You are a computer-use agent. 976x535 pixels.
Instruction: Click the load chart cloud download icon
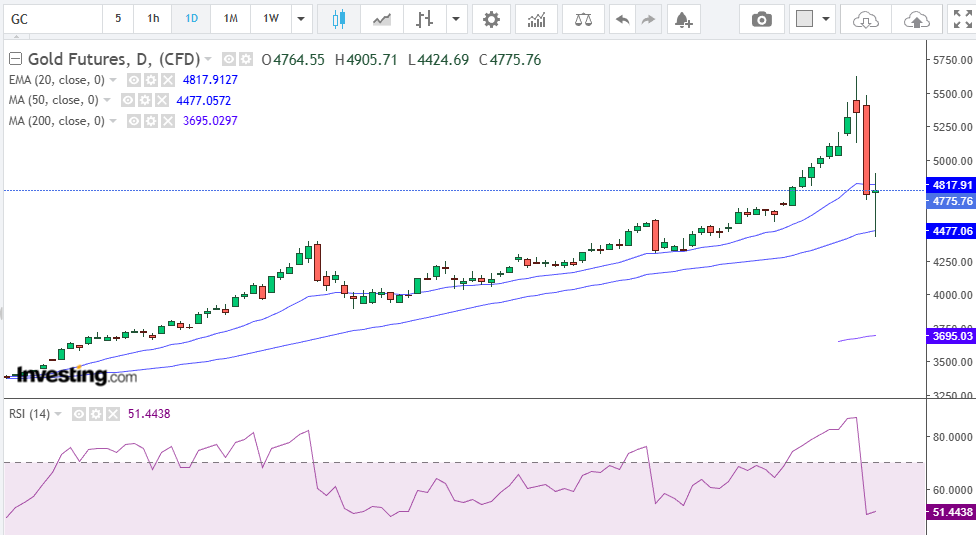865,19
